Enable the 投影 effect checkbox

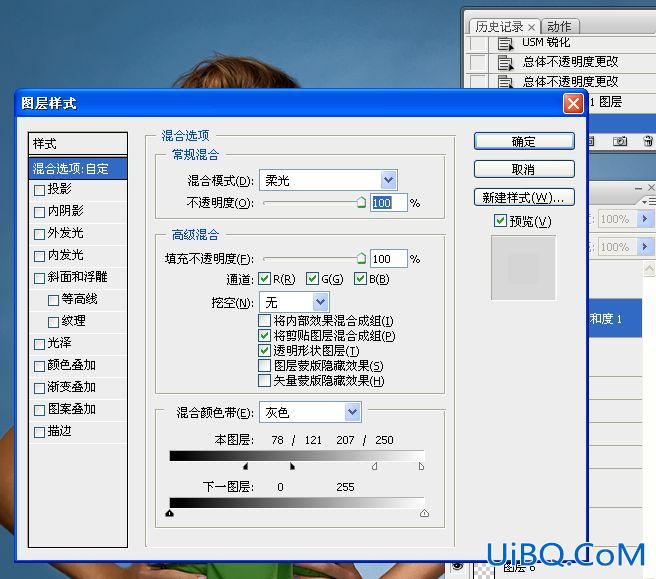[39, 190]
